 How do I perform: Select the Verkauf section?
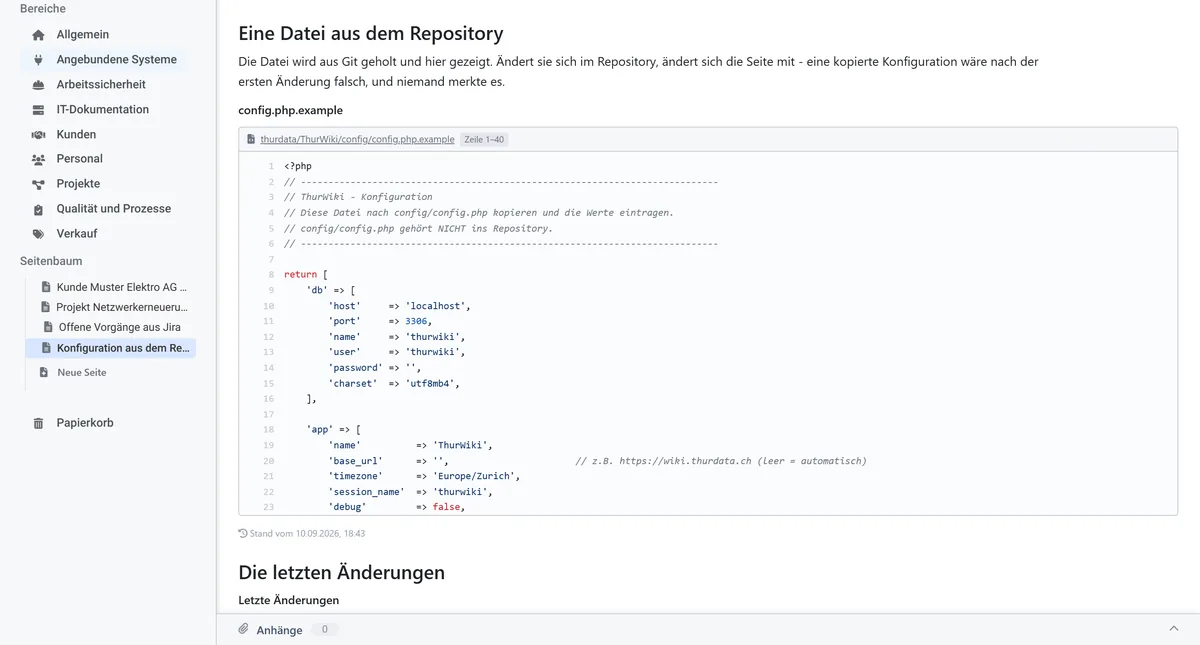(77, 234)
